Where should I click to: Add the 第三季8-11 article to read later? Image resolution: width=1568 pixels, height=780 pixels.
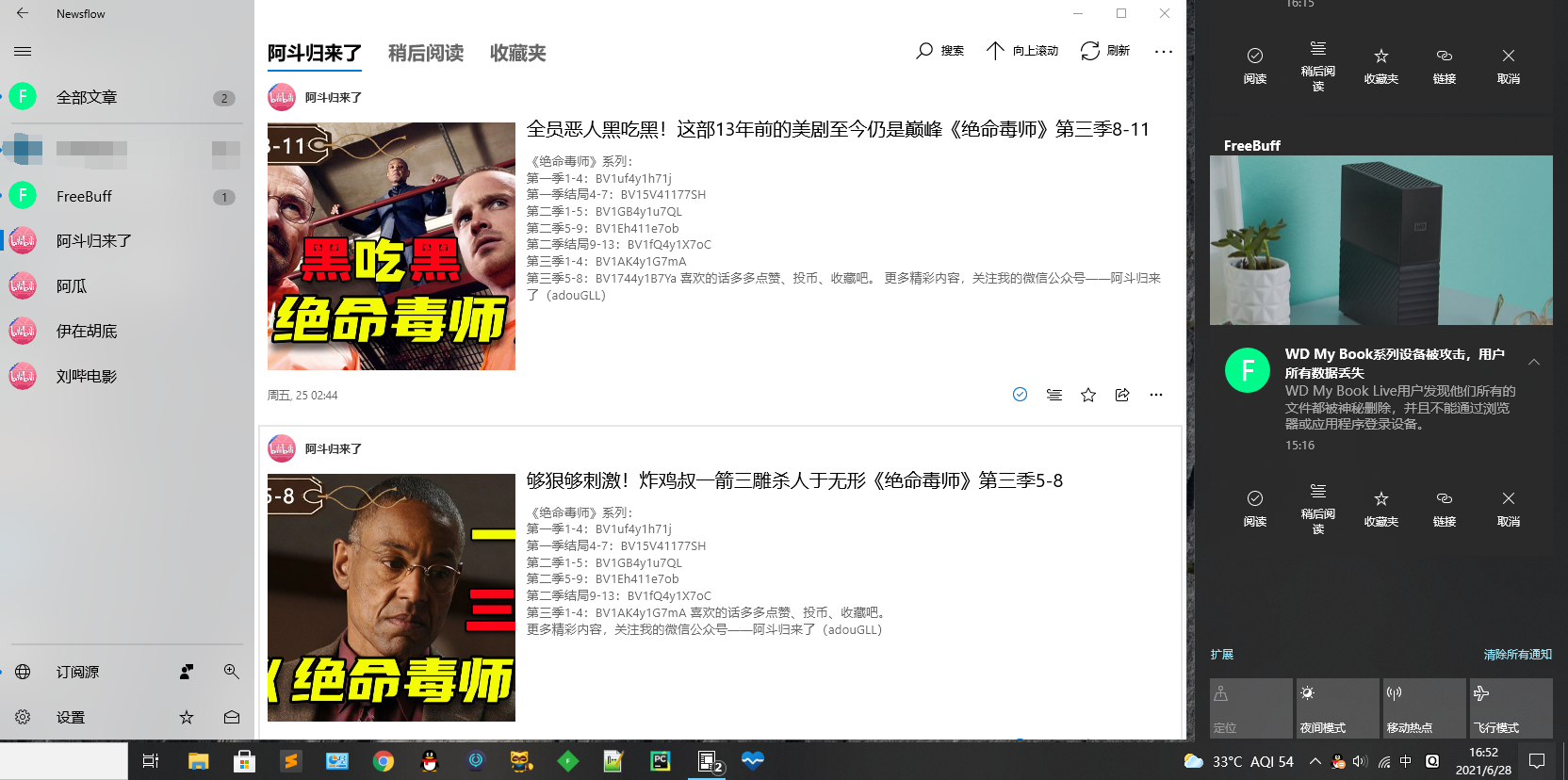click(x=1054, y=395)
